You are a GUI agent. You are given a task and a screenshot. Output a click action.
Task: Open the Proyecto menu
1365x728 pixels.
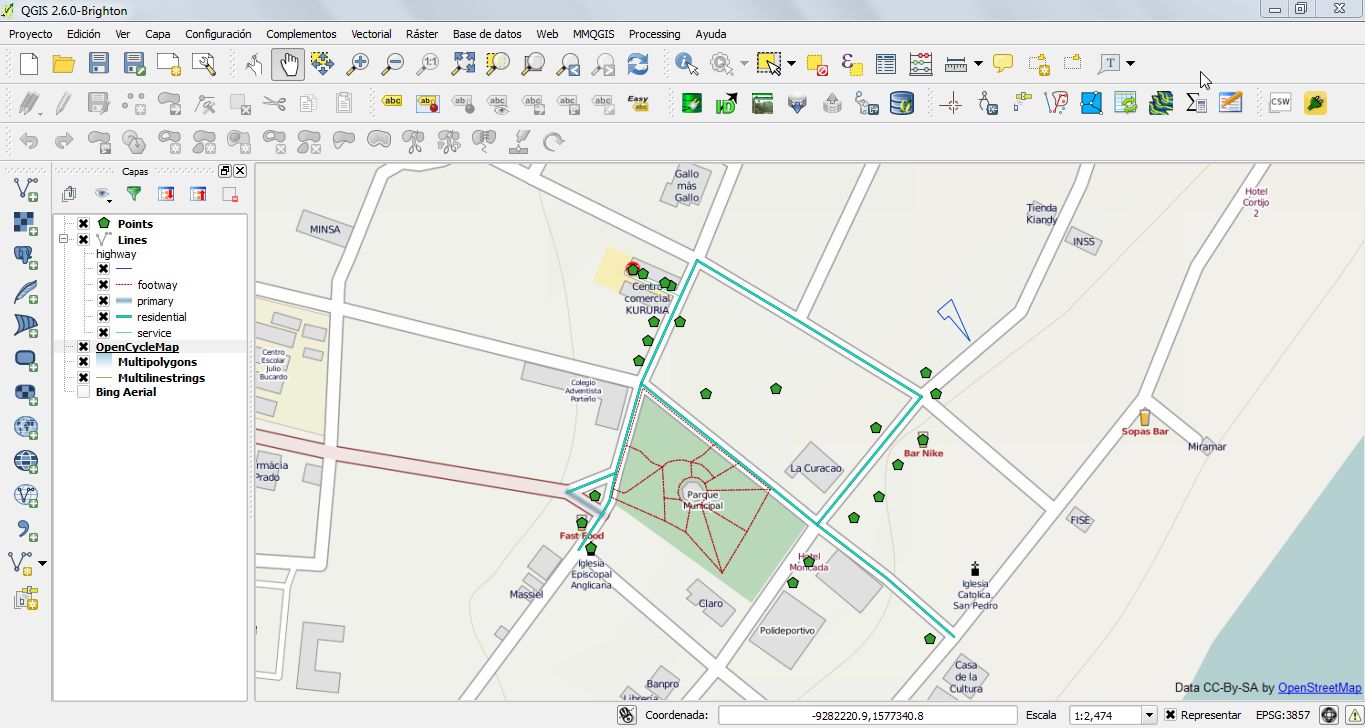coord(30,34)
